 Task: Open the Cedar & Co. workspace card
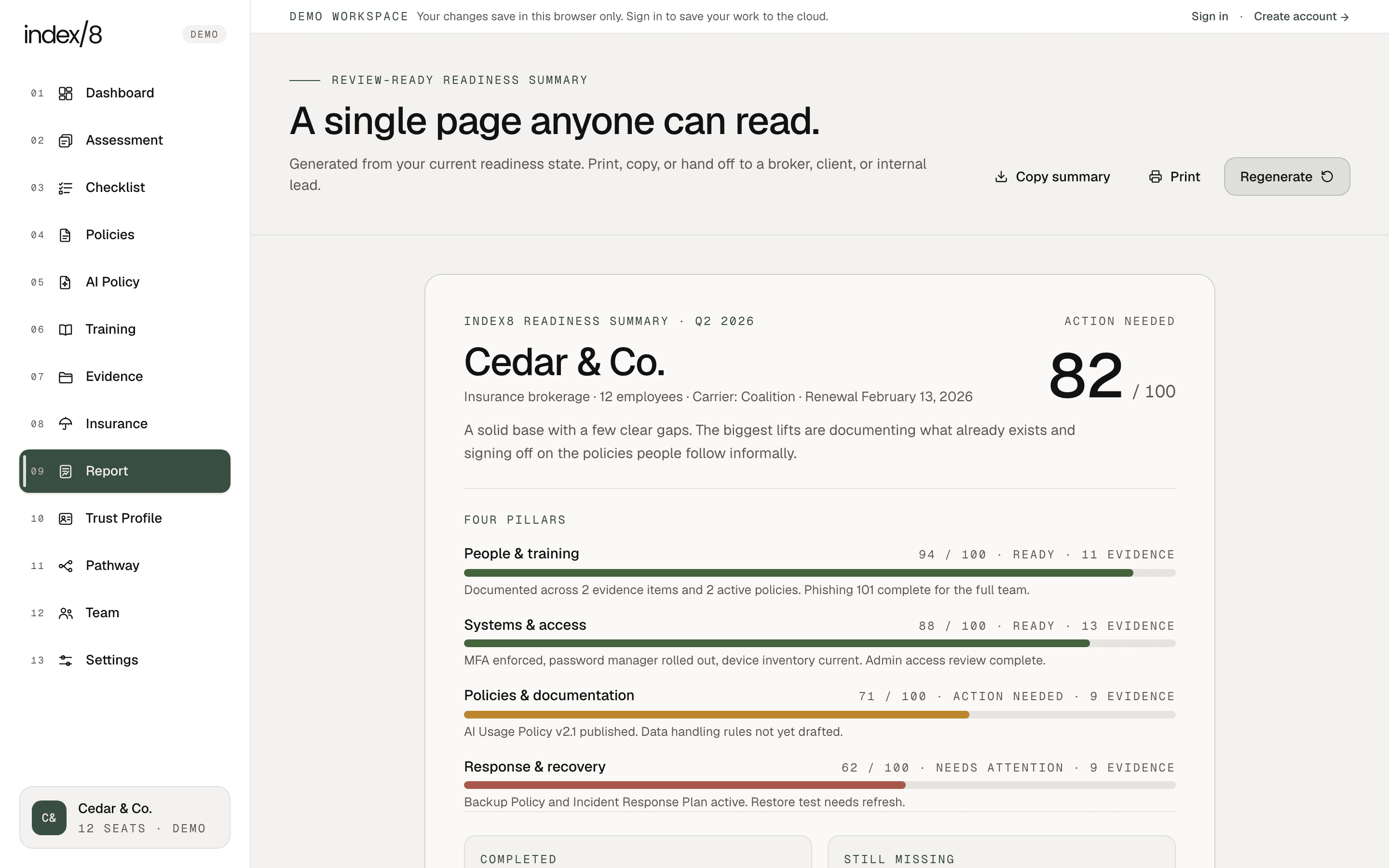124,817
